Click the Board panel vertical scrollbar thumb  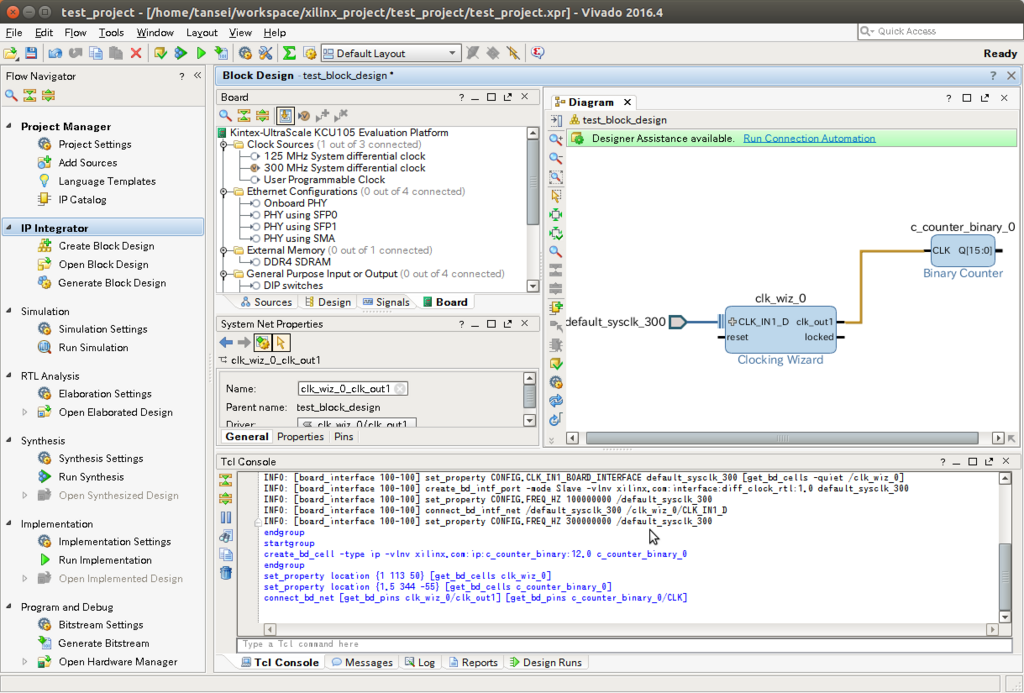tap(533, 184)
